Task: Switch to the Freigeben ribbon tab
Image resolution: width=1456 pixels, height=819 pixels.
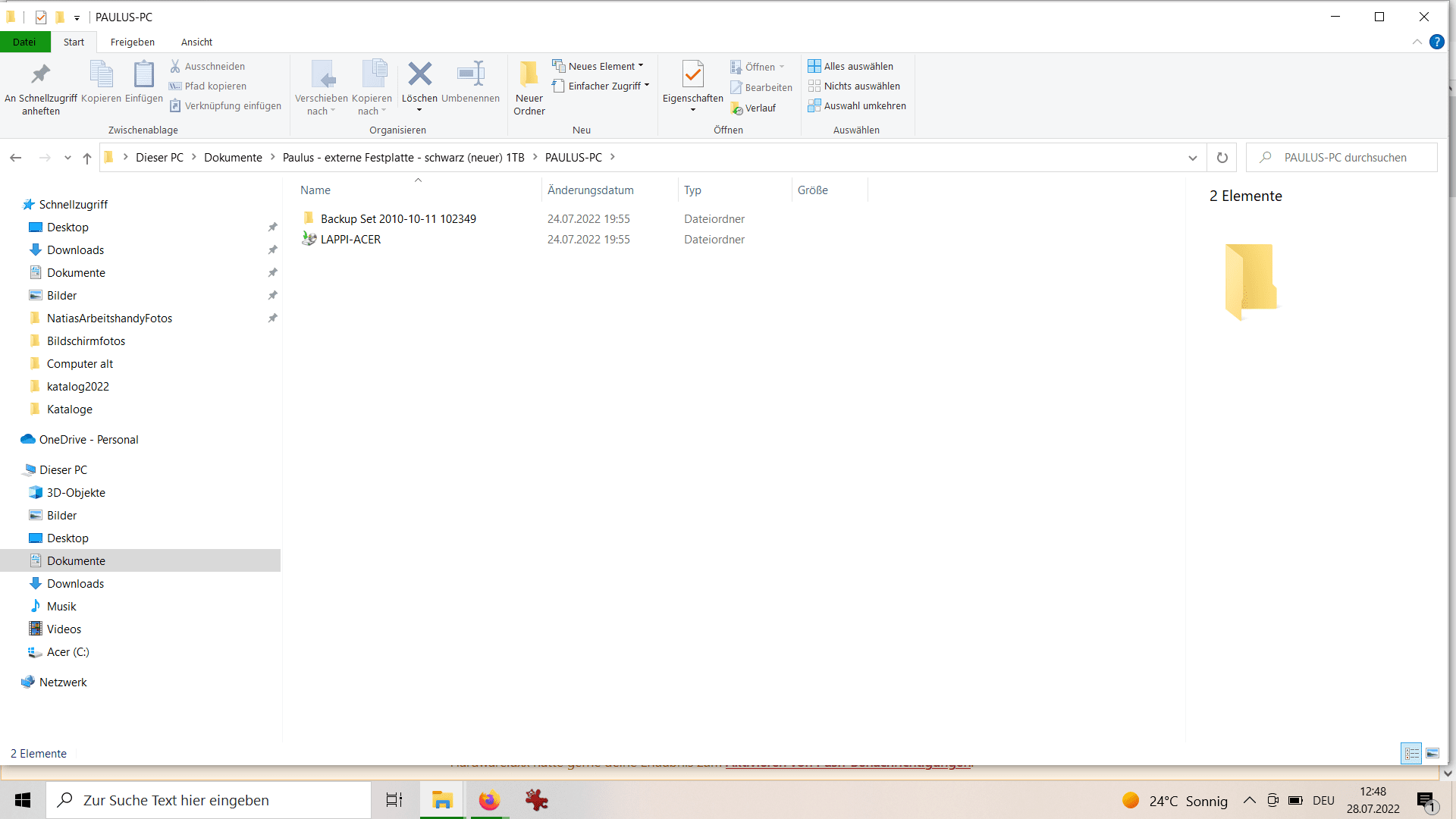Action: pos(132,42)
